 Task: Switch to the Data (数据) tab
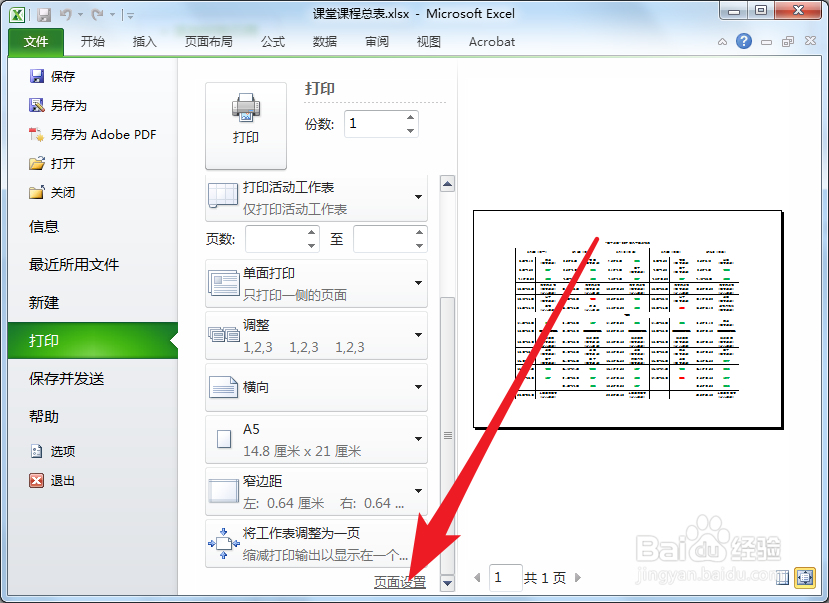click(x=325, y=42)
